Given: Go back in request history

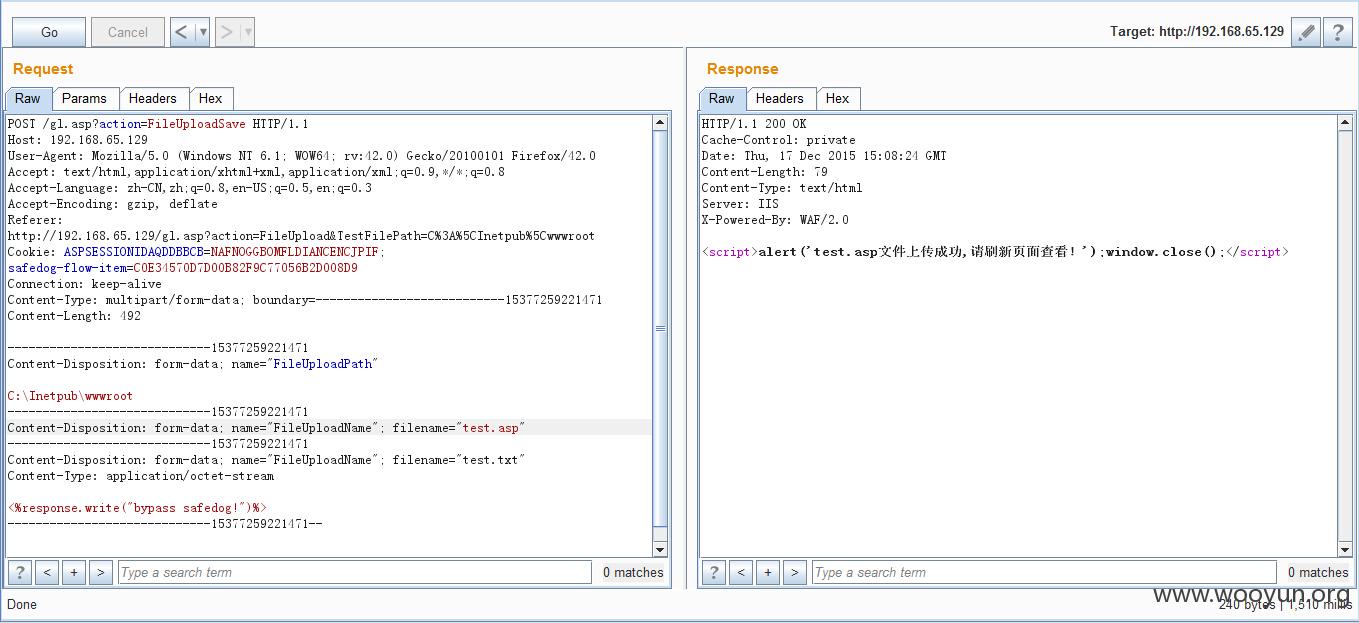Looking at the screenshot, I should pyautogui.click(x=181, y=32).
